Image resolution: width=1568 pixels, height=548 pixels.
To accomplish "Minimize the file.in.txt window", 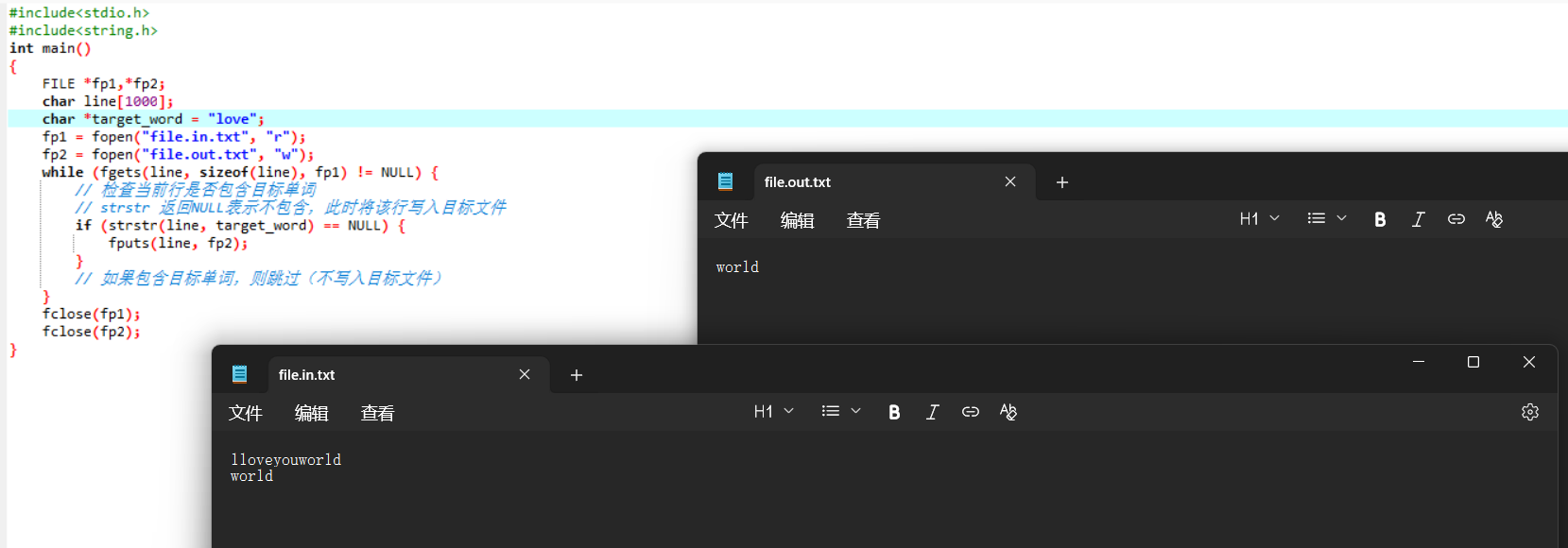I will pyautogui.click(x=1419, y=362).
